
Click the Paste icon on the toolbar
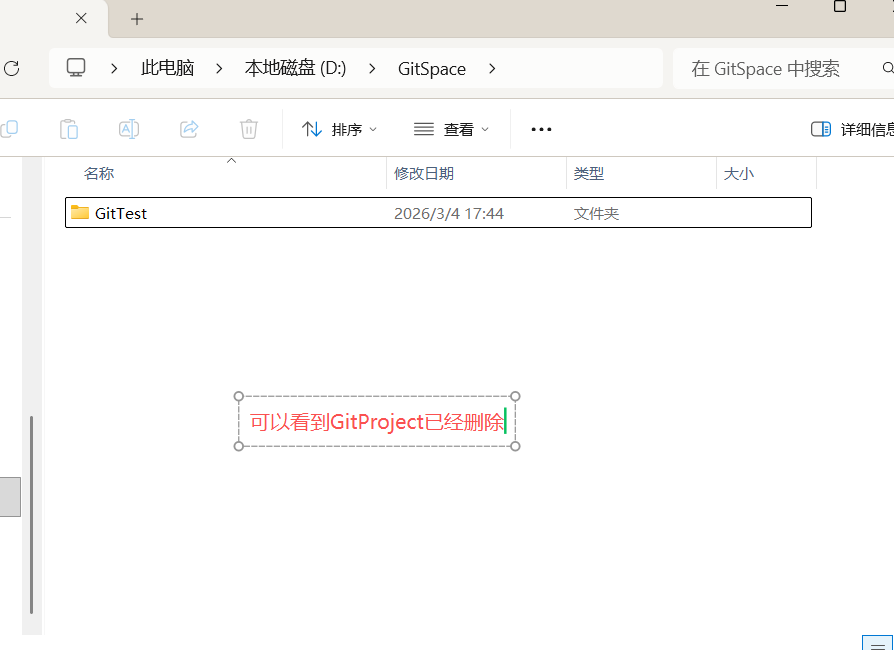69,129
